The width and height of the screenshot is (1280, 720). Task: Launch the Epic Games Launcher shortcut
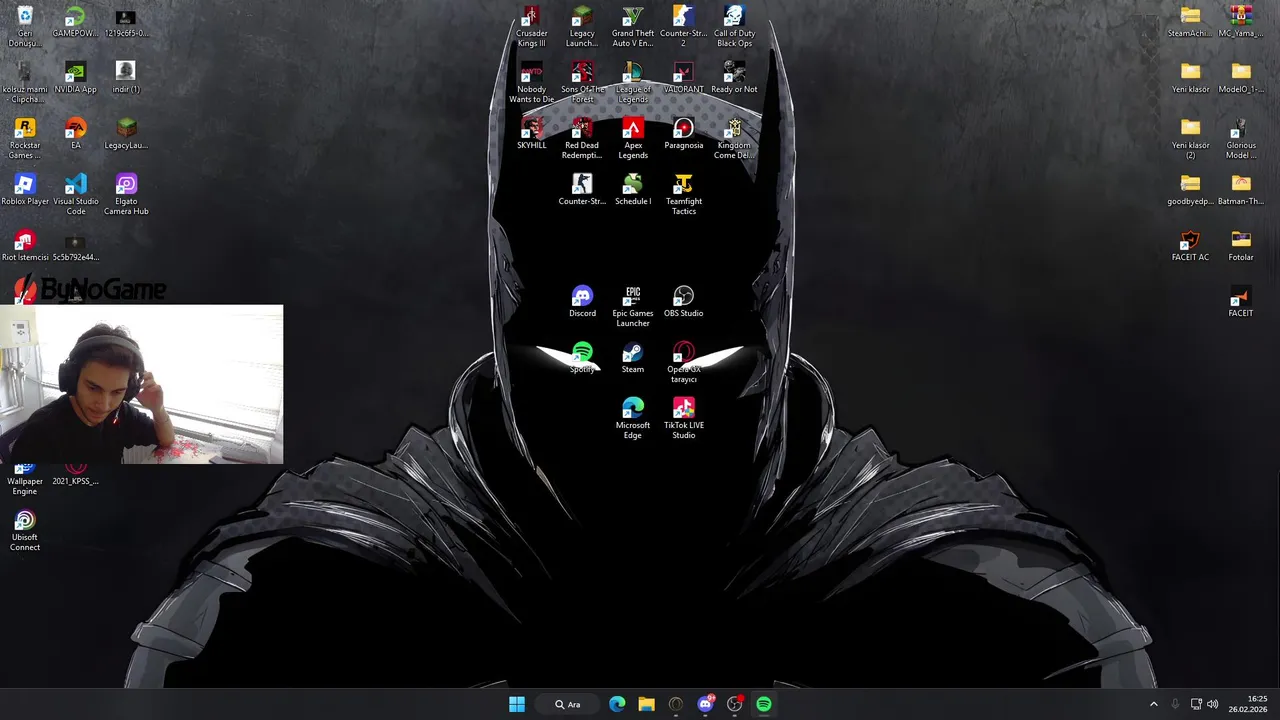pos(633,307)
